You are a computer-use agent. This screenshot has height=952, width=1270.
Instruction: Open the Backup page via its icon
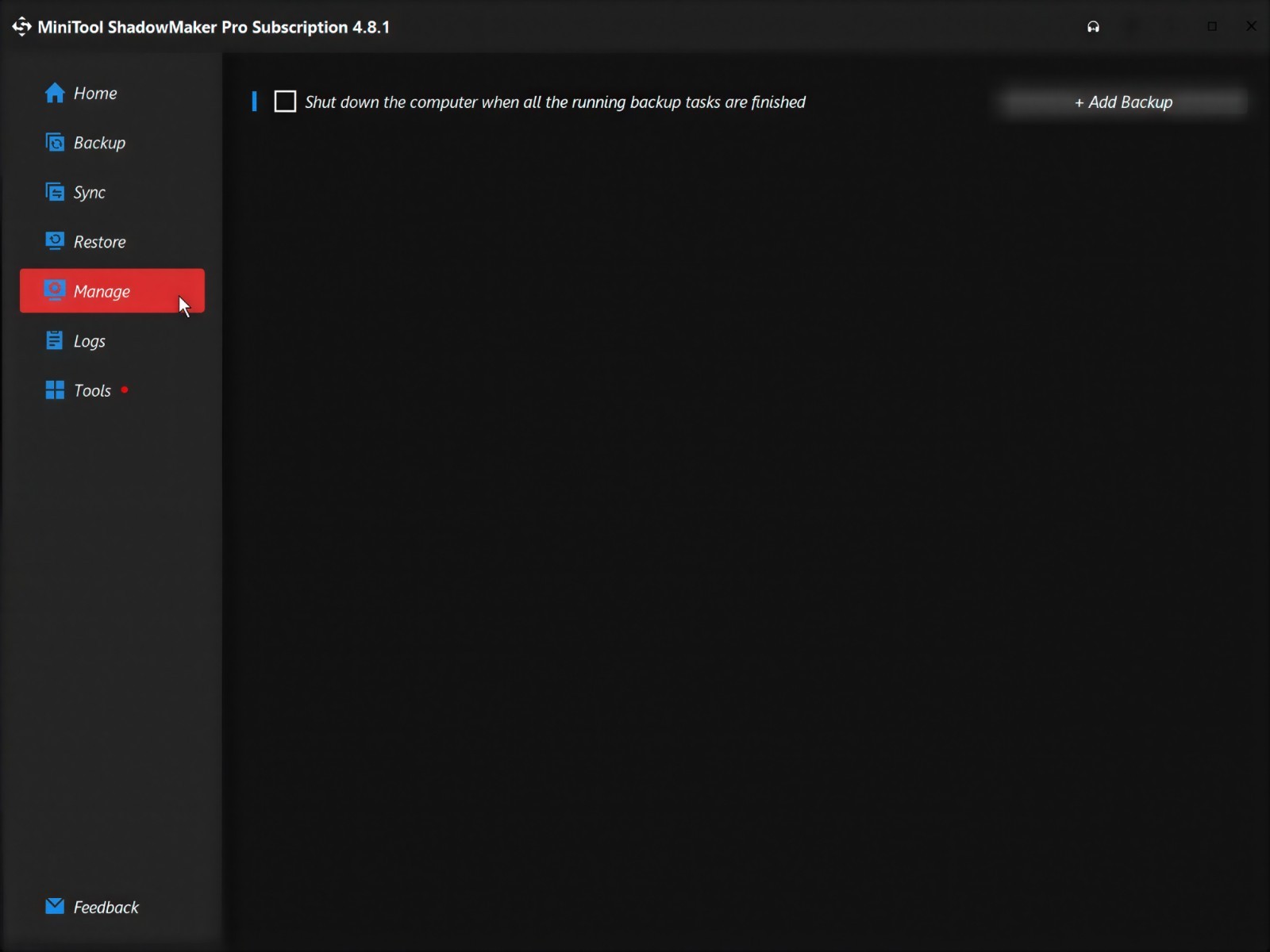55,143
